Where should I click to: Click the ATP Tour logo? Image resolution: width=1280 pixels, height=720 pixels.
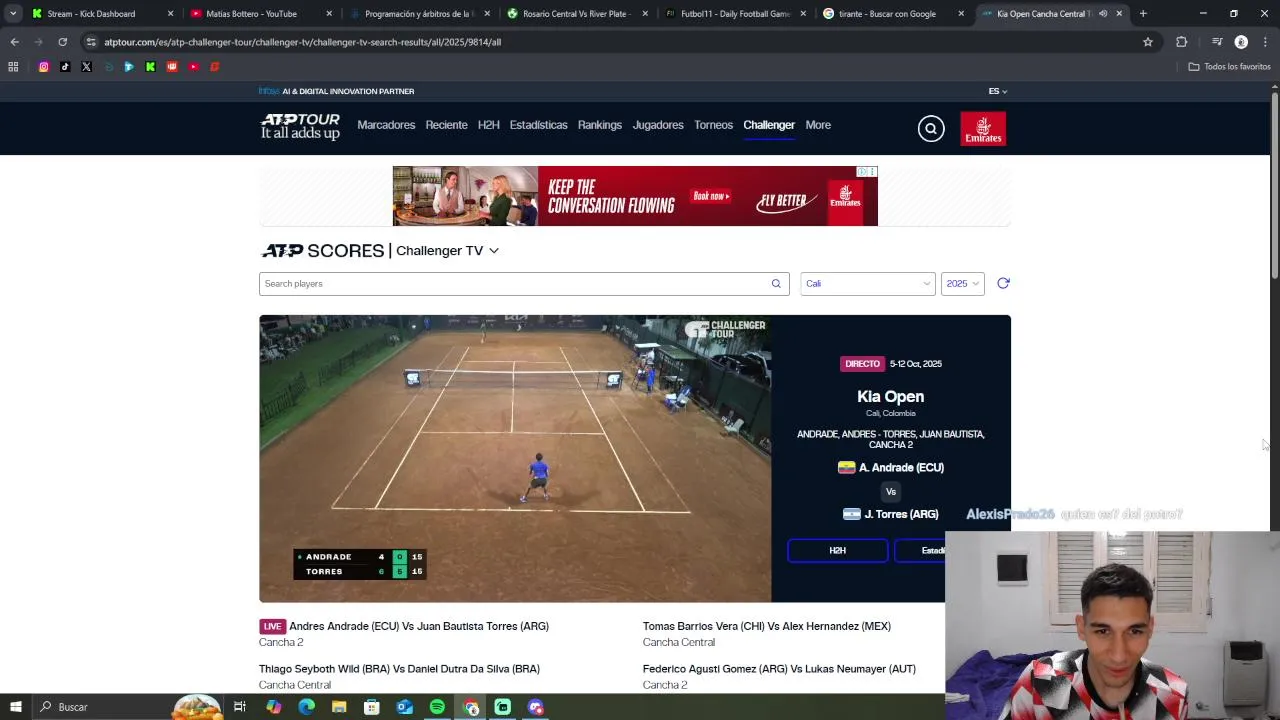(300, 126)
